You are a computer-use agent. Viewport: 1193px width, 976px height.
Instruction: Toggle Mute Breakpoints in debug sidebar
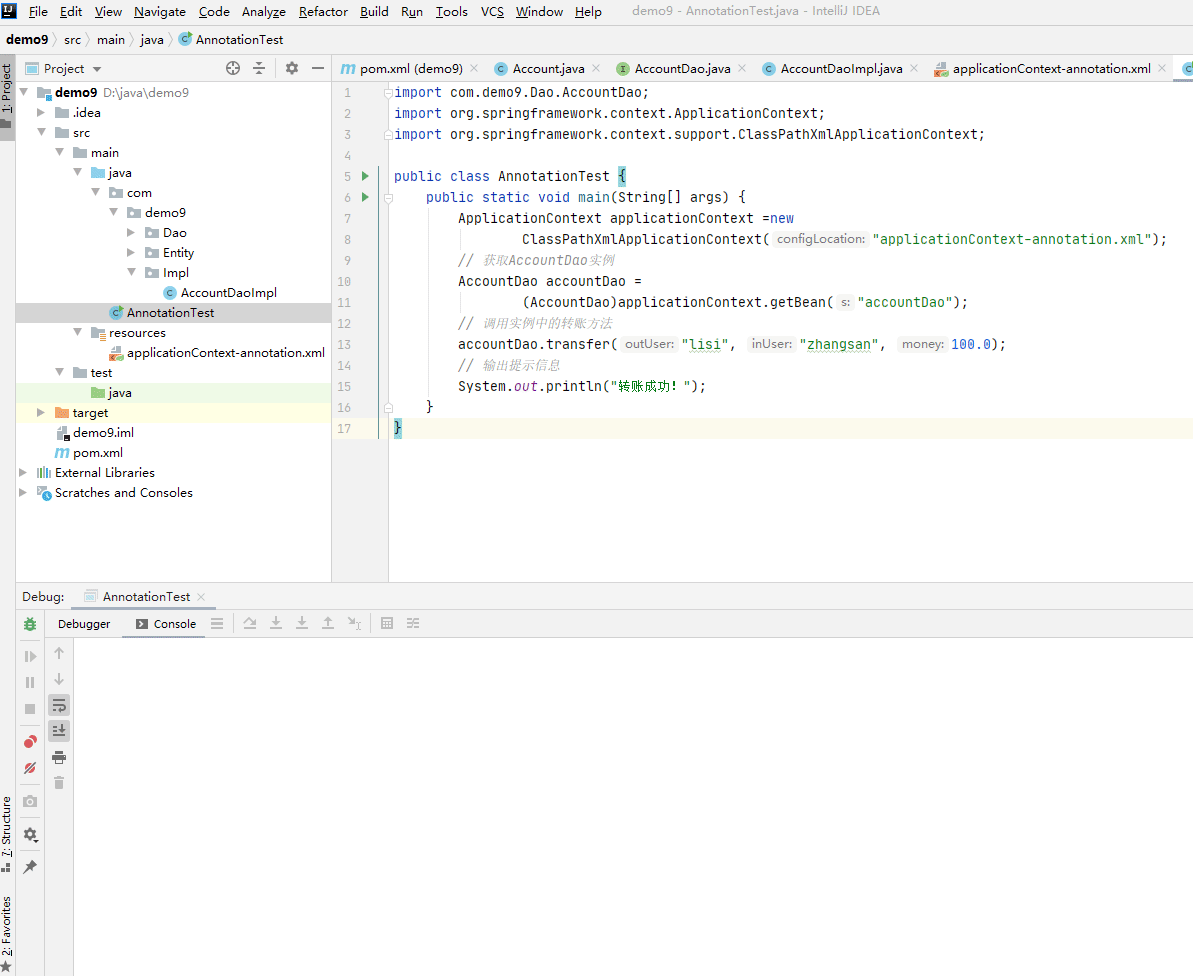click(30, 768)
